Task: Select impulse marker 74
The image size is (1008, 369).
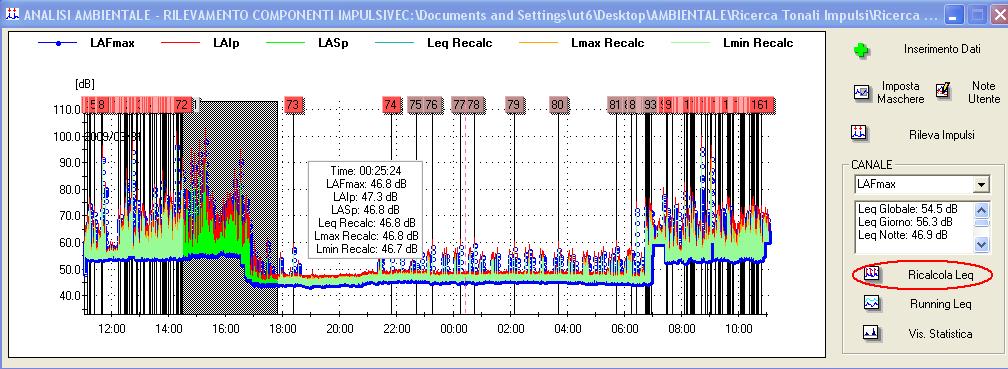Action: pos(391,105)
